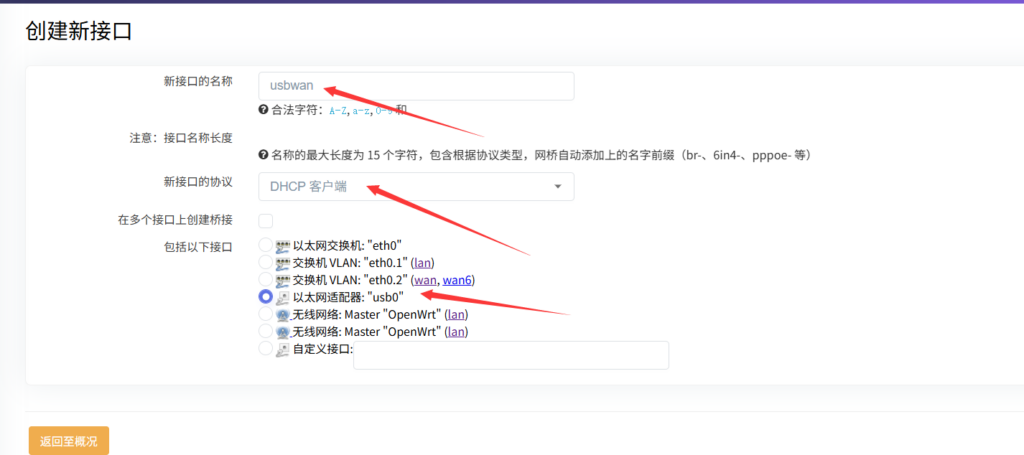Click the 注意：接口名称长度 label

181,138
